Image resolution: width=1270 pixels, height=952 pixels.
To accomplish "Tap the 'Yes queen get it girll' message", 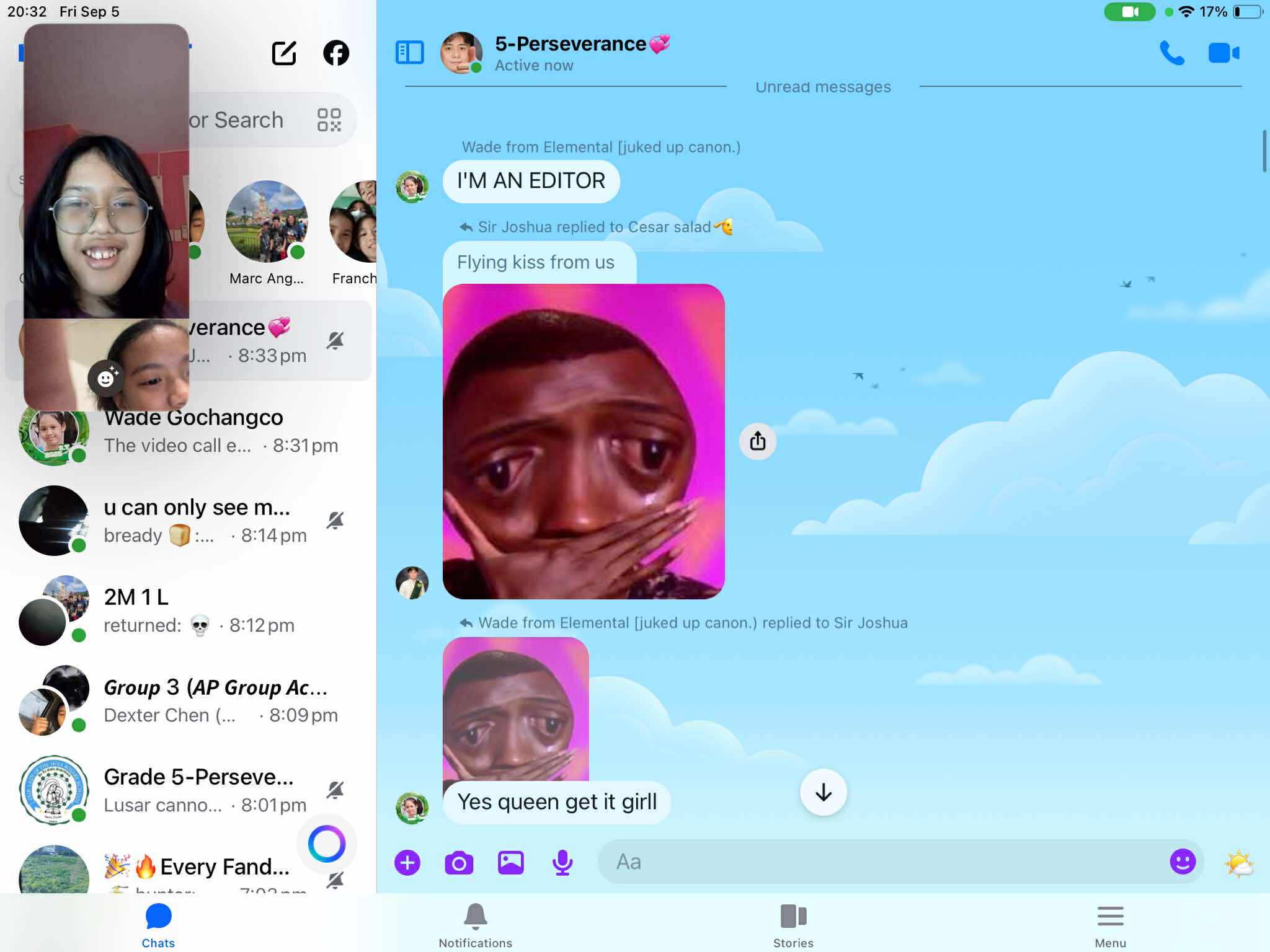I will [557, 802].
